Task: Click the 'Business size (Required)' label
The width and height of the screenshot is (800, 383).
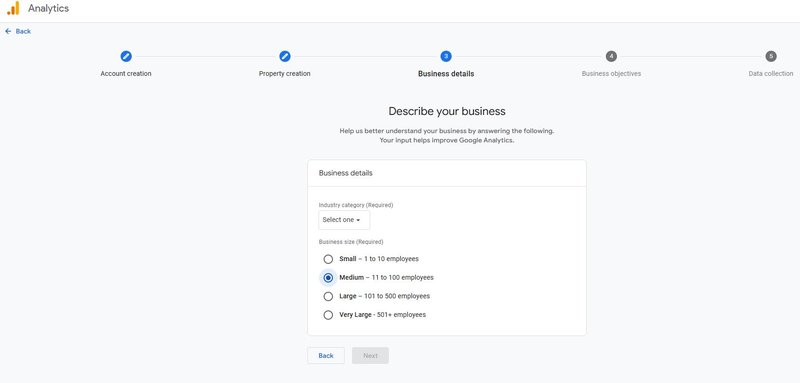Action: (x=351, y=242)
